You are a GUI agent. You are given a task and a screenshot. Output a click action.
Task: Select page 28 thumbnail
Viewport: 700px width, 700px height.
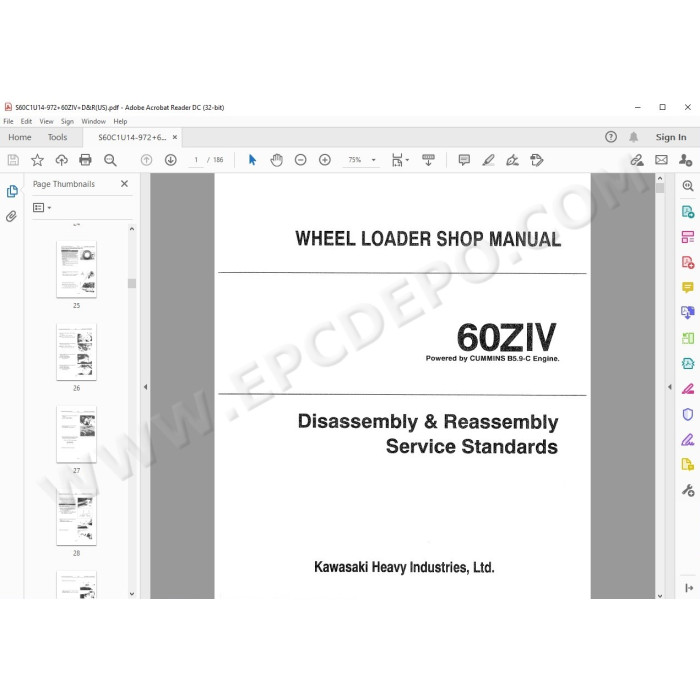(x=76, y=517)
